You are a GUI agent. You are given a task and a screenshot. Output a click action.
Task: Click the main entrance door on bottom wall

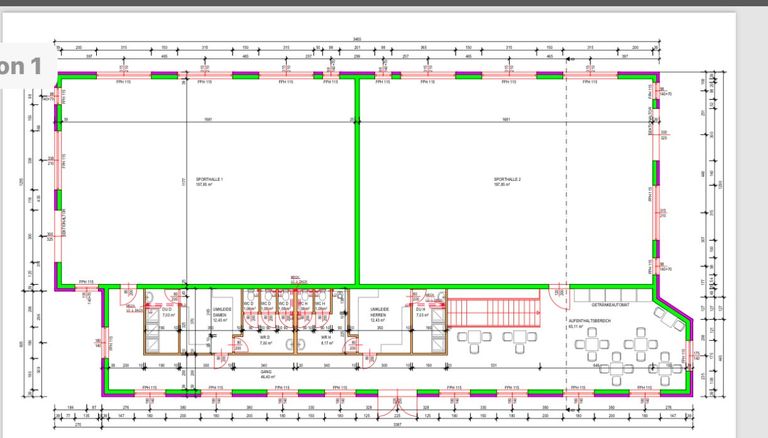point(397,400)
